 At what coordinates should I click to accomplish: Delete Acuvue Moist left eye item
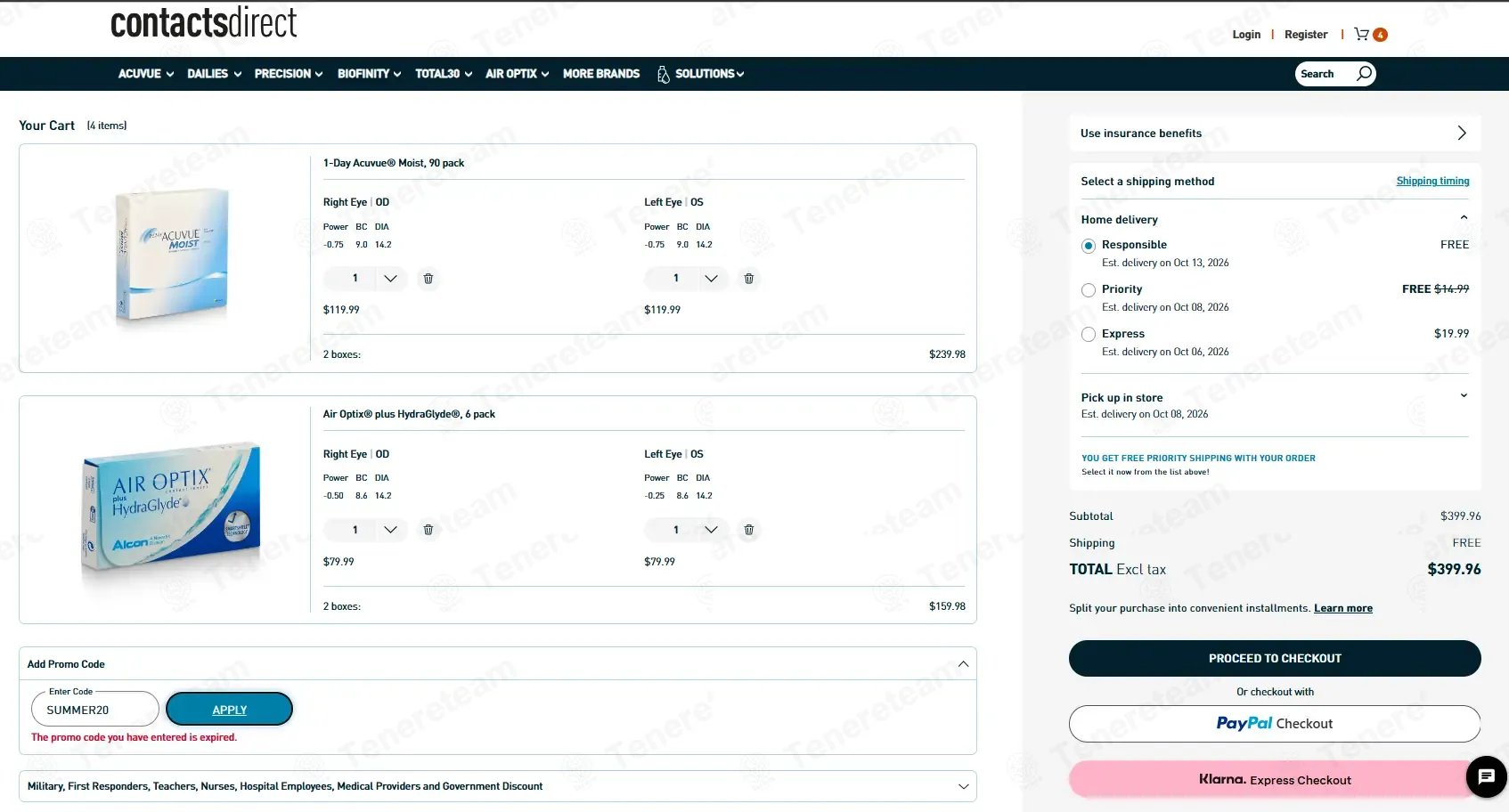pyautogui.click(x=749, y=279)
